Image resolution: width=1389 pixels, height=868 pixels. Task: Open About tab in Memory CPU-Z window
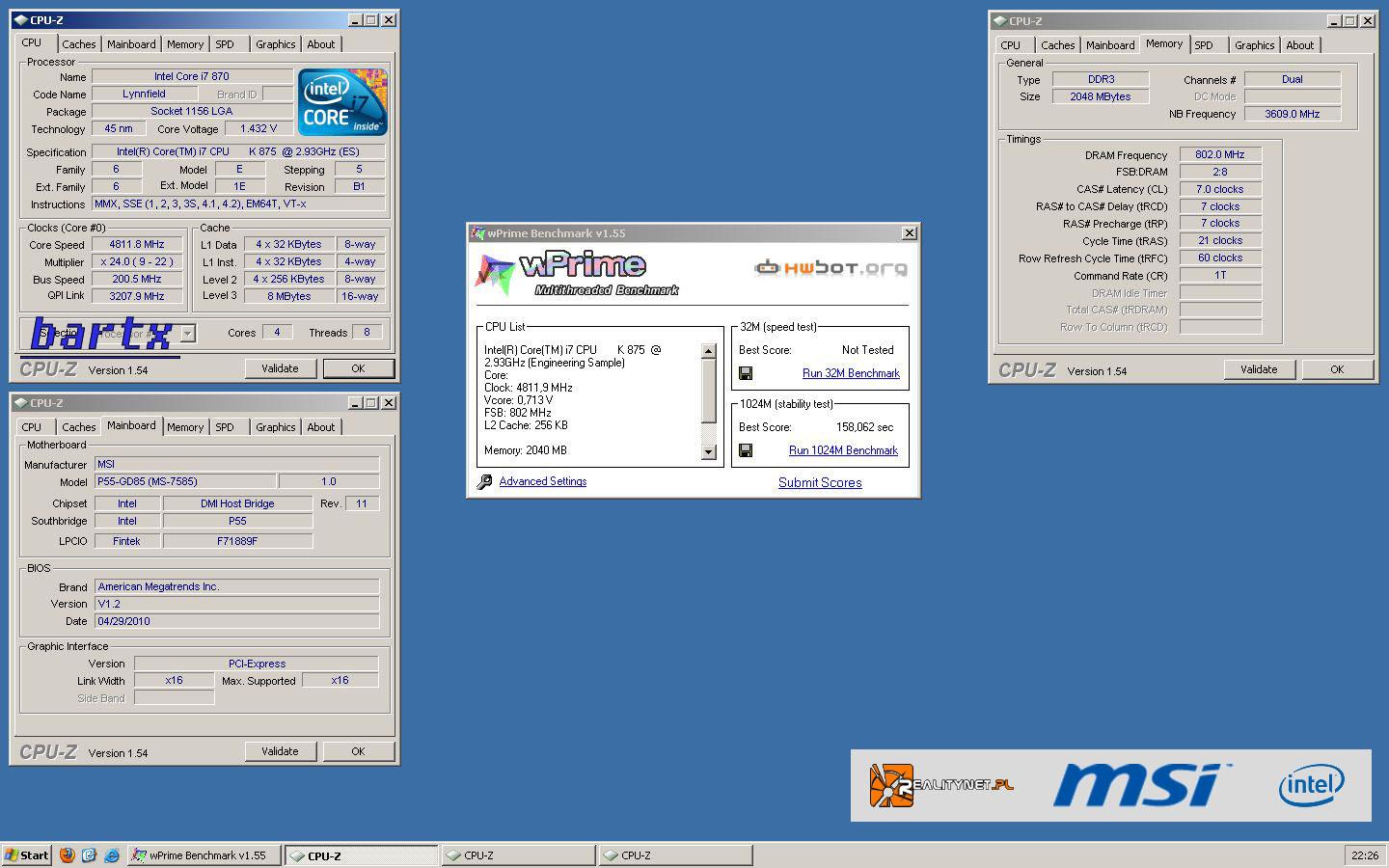click(x=1300, y=45)
